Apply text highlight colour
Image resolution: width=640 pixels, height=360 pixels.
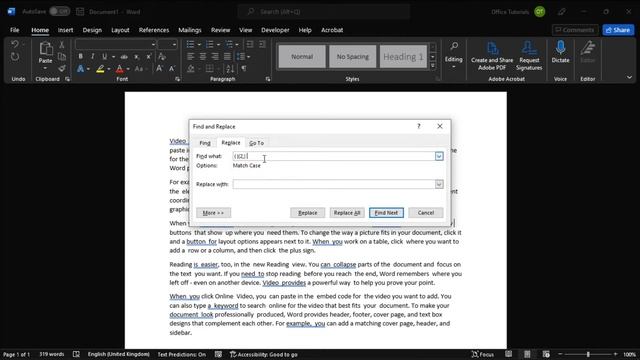(100, 69)
